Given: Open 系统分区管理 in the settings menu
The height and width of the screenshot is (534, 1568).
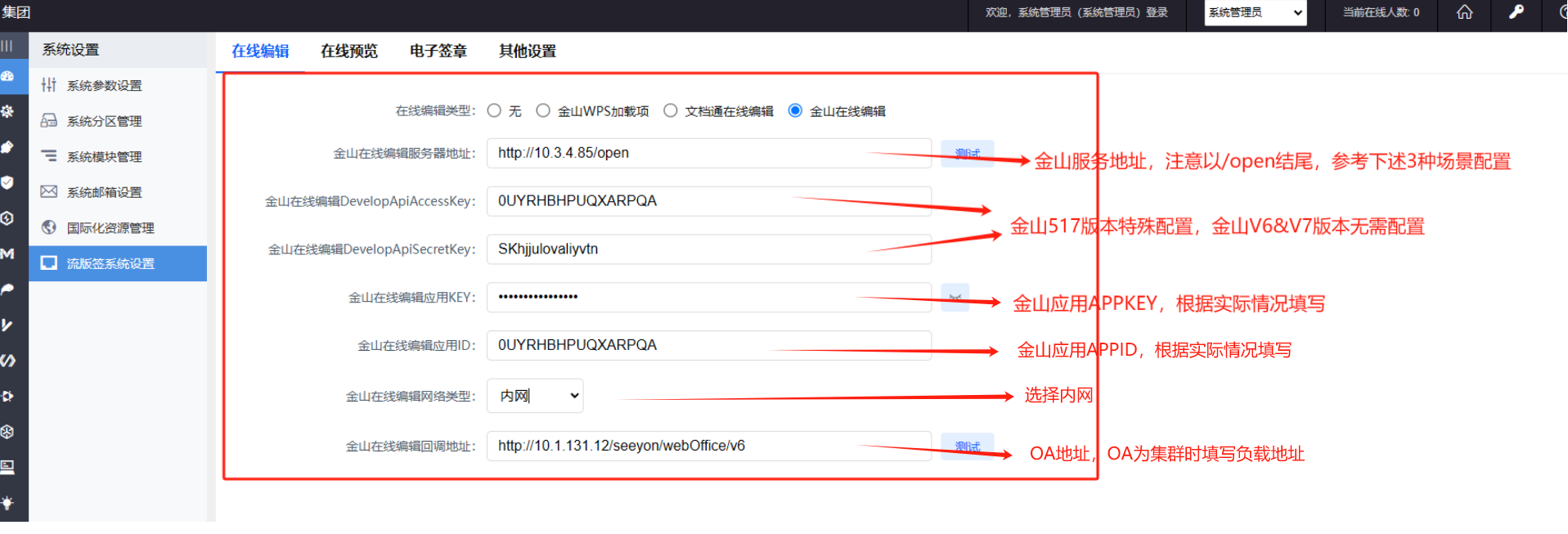Looking at the screenshot, I should pos(118,121).
